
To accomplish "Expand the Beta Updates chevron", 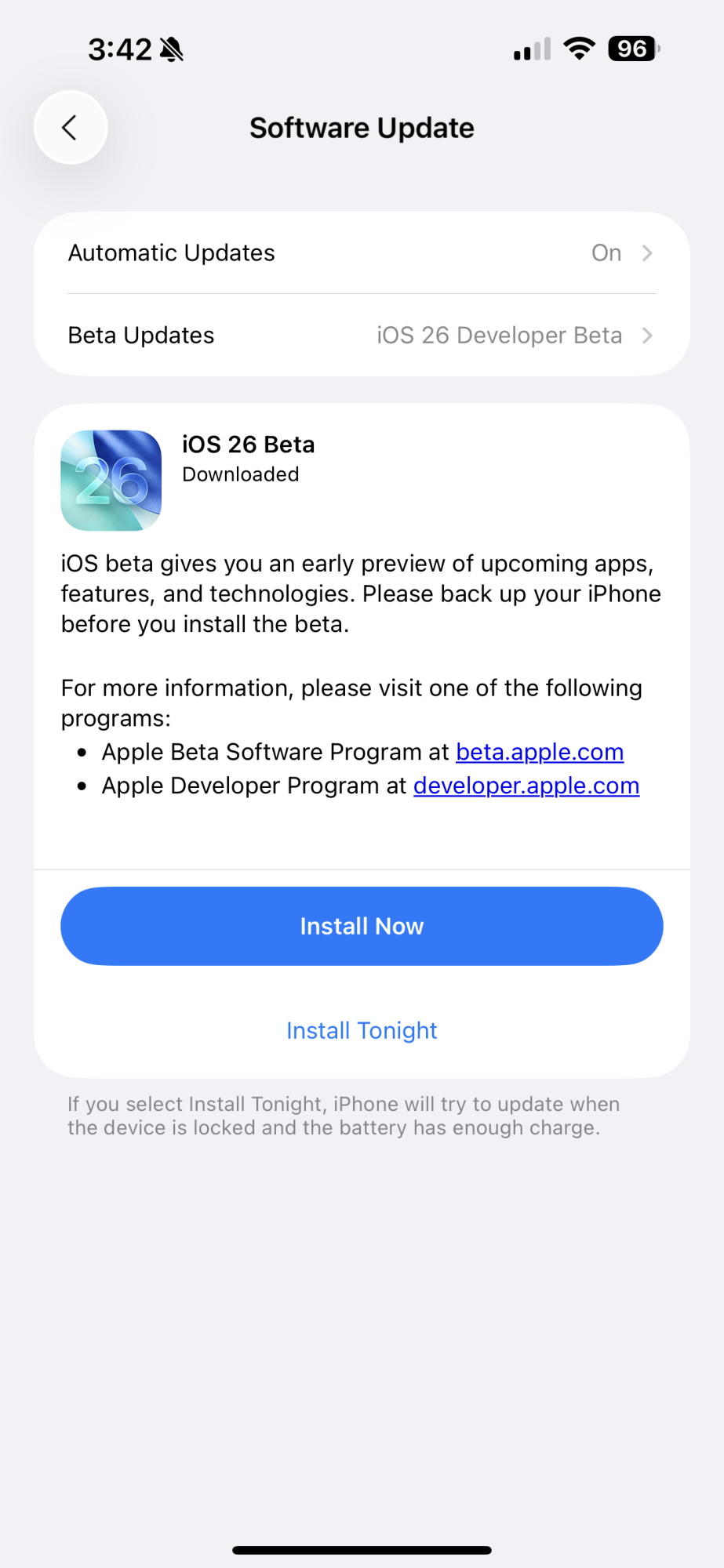I will click(x=647, y=336).
